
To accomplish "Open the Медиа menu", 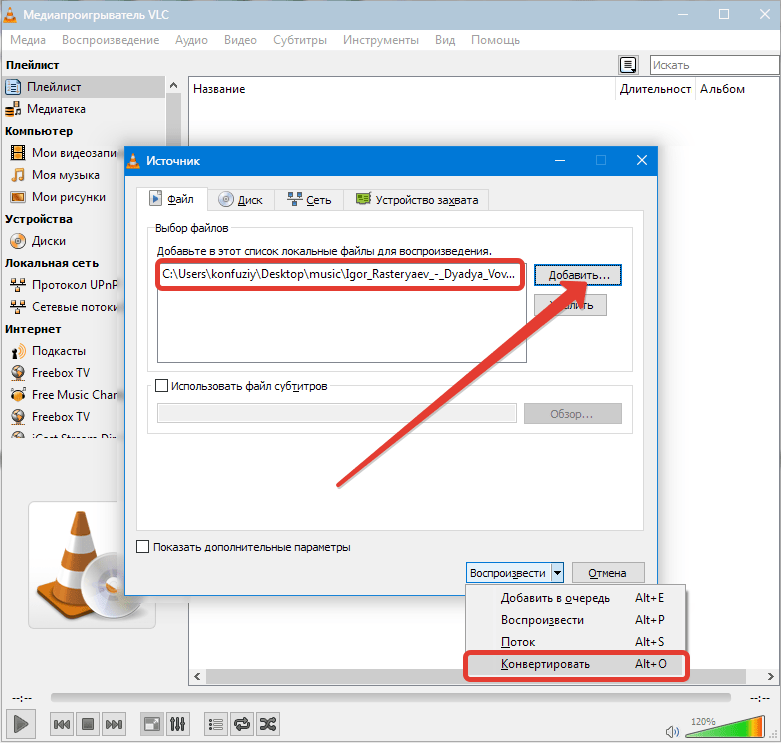I will click(28, 40).
